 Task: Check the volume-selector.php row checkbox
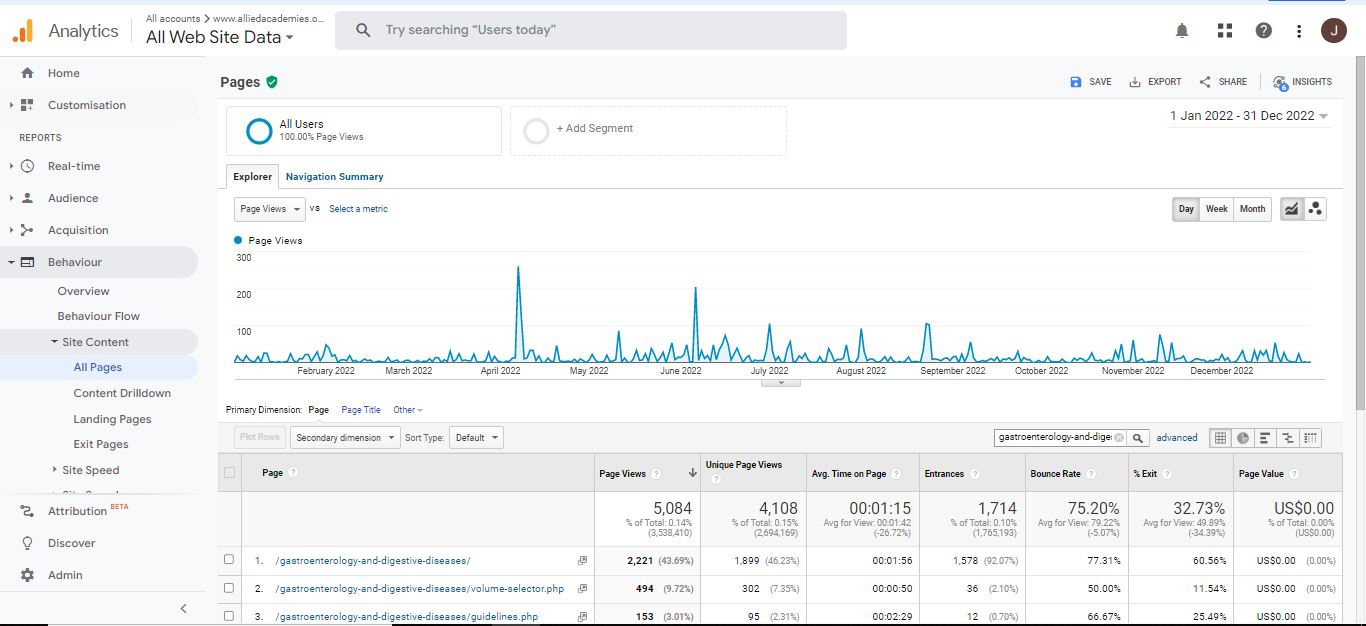pyautogui.click(x=230, y=588)
